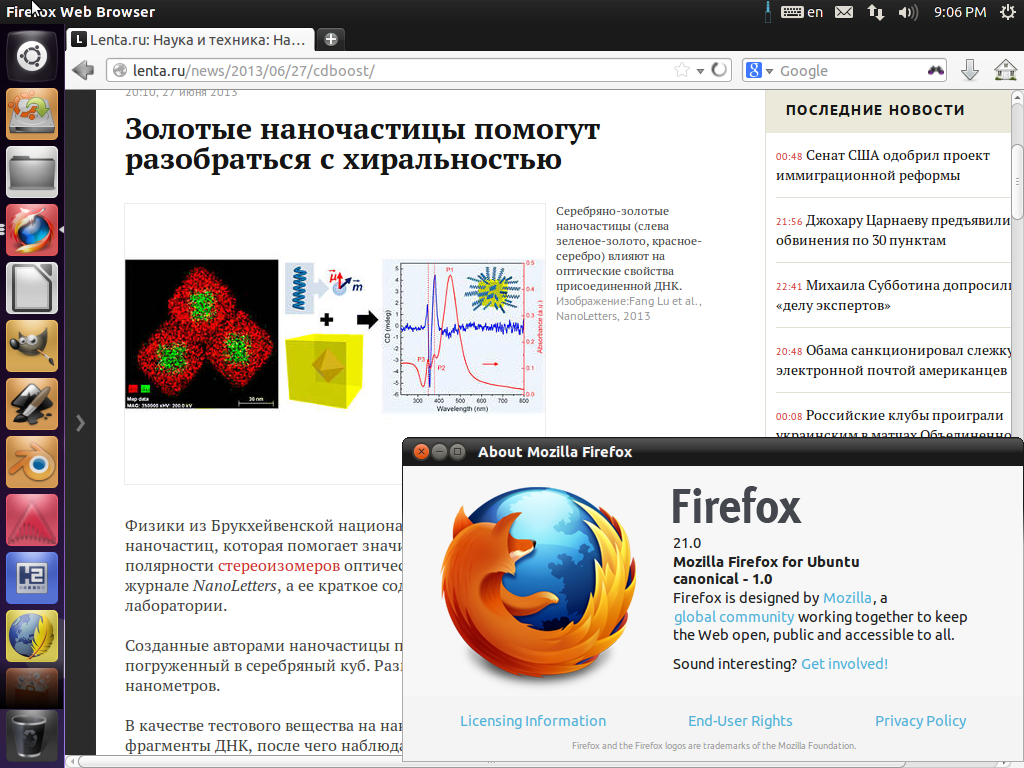The image size is (1024, 768).
Task: Open the Ubuntu Dash home launcher
Action: (32, 56)
